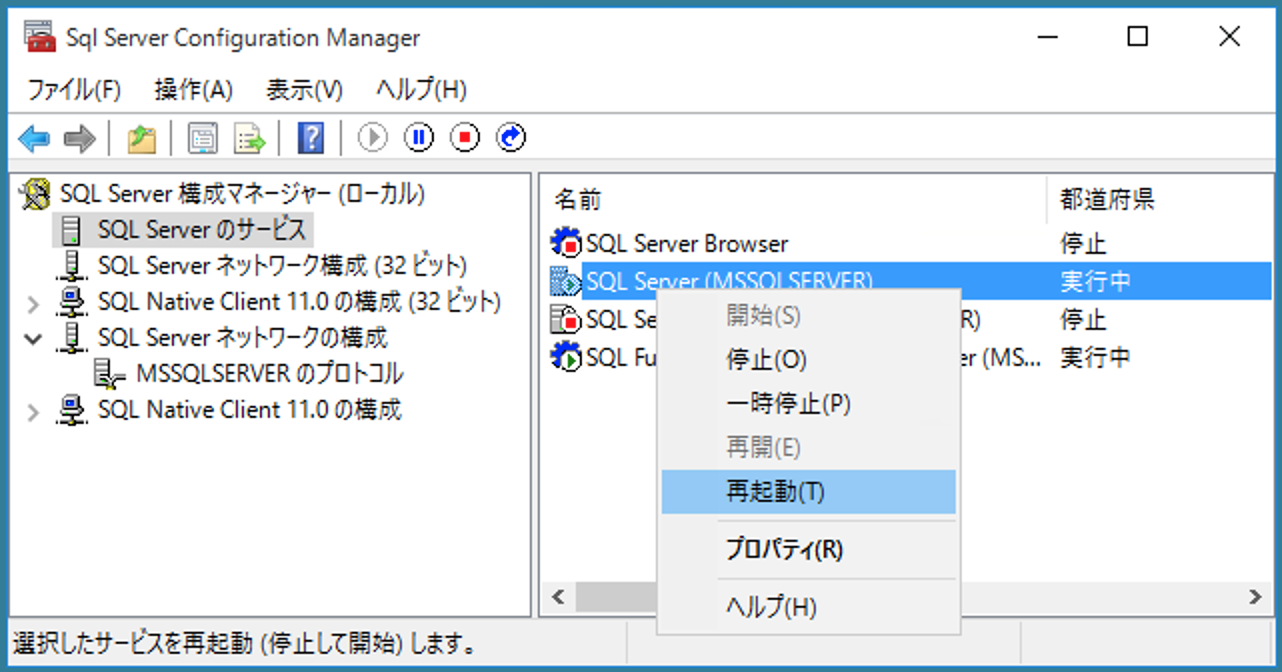Click the SQL Full-text Filter Daemon icon
This screenshot has width=1282, height=672.
point(566,357)
